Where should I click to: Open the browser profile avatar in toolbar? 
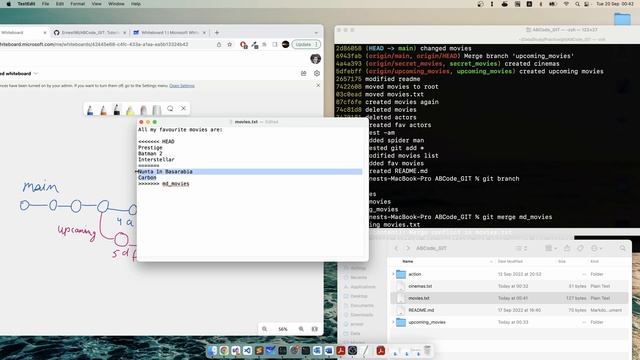(285, 44)
